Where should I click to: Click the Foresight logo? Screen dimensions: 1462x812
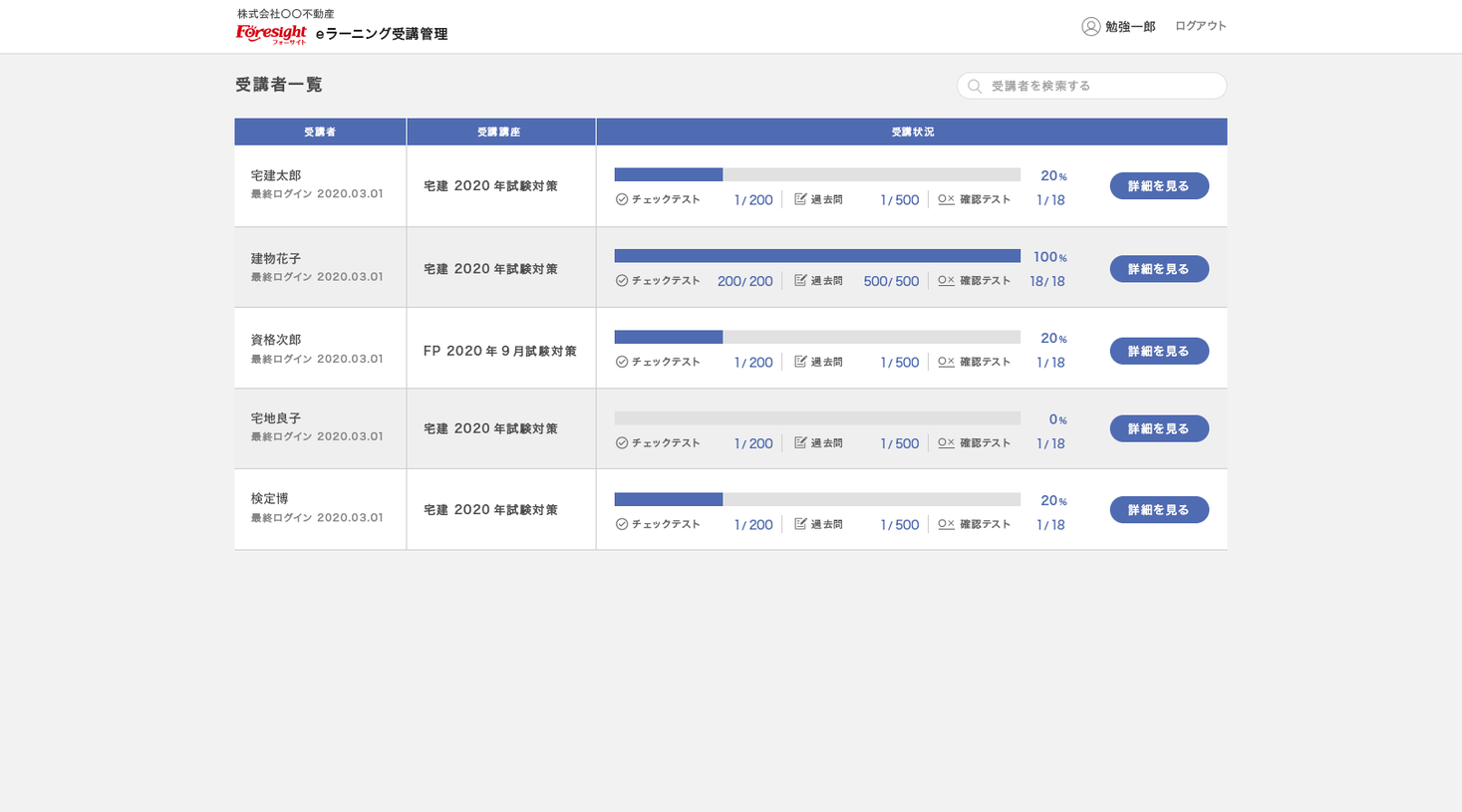point(271,35)
